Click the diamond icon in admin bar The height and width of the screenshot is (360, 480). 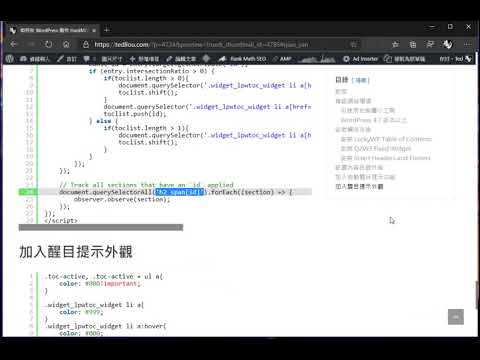[x=206, y=59]
